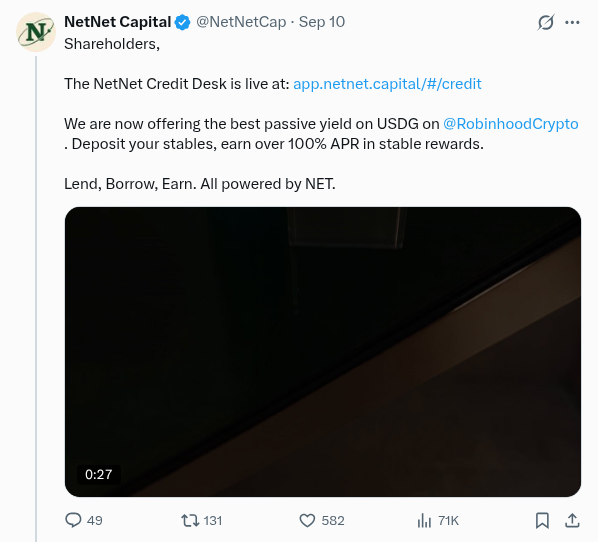View post analytics bar-chart icon
This screenshot has height=542, width=598.
[424, 520]
